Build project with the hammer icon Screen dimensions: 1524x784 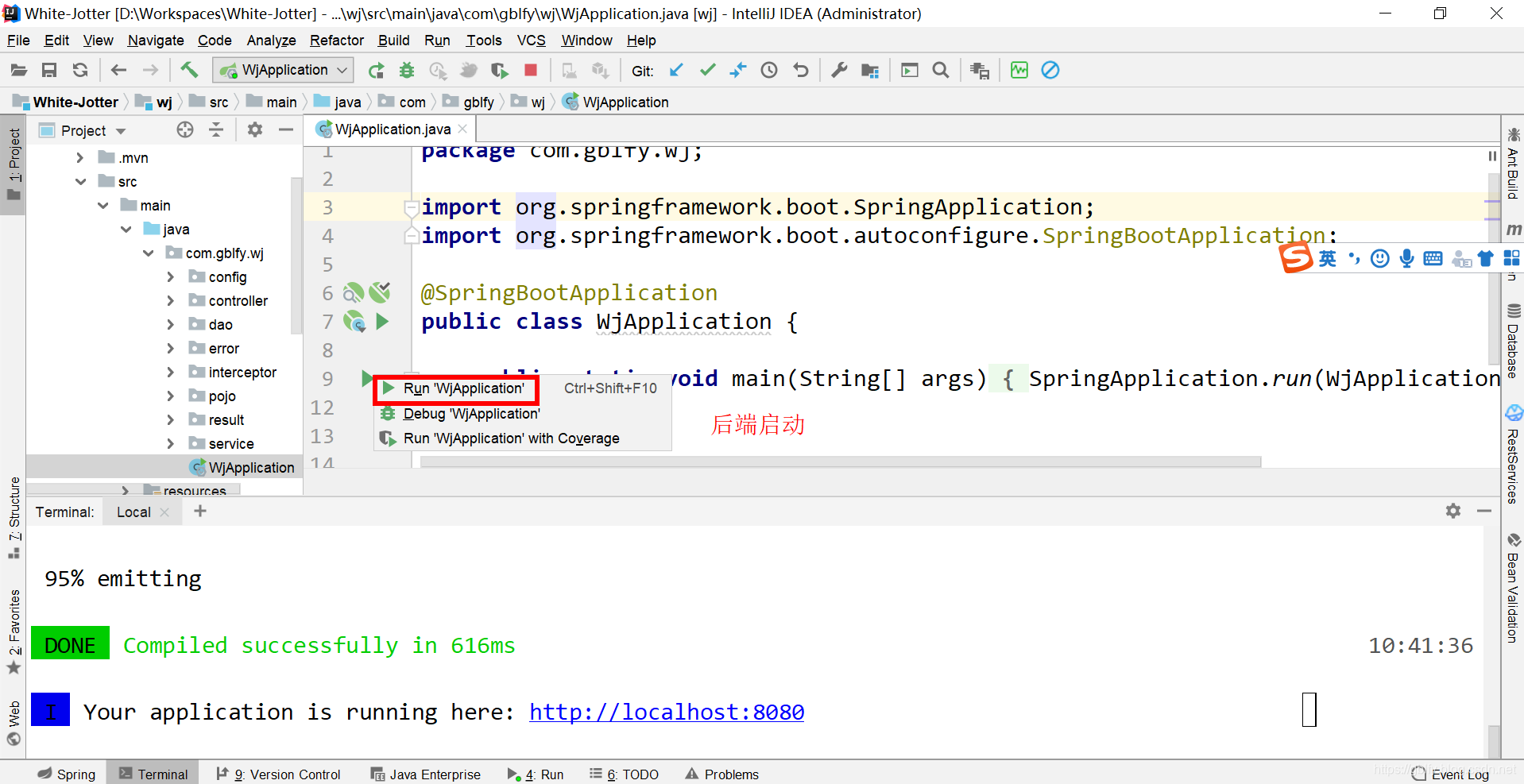point(189,70)
